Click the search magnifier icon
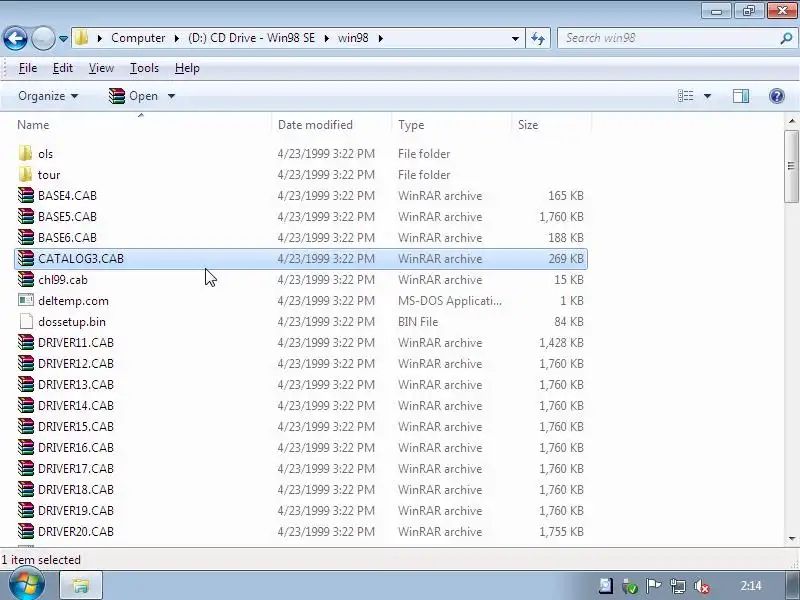Screen dimensions: 800x600 (786, 38)
